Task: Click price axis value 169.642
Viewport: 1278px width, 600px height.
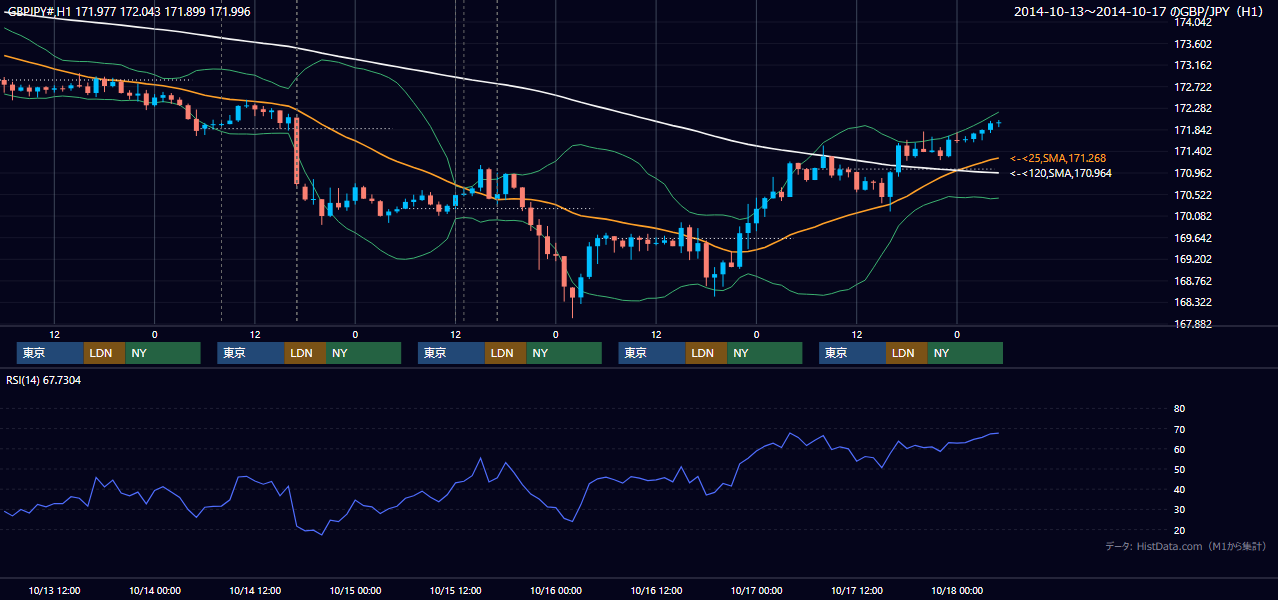Action: click(x=1193, y=238)
